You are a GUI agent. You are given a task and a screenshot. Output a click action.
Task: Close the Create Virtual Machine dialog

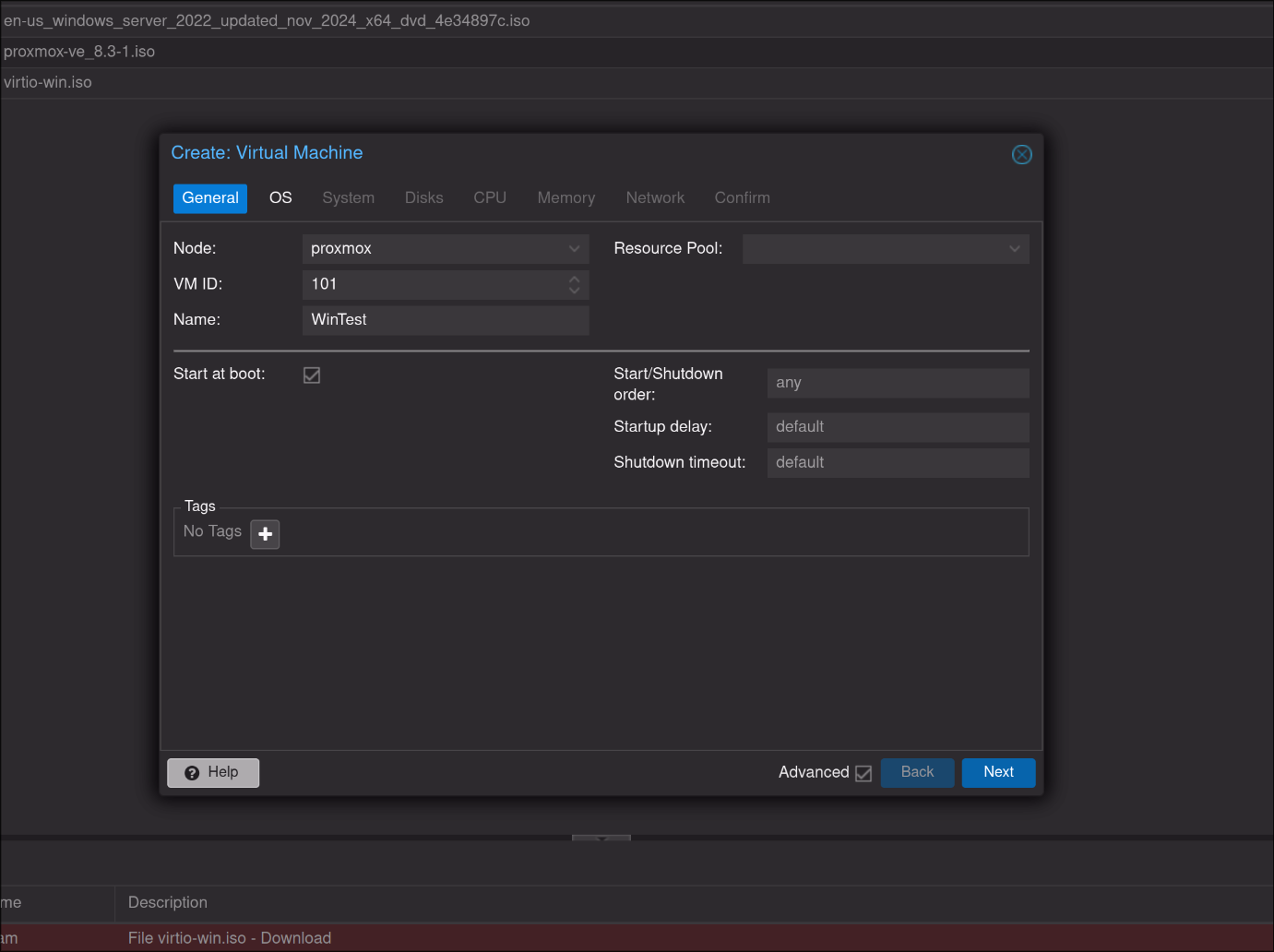1021,155
